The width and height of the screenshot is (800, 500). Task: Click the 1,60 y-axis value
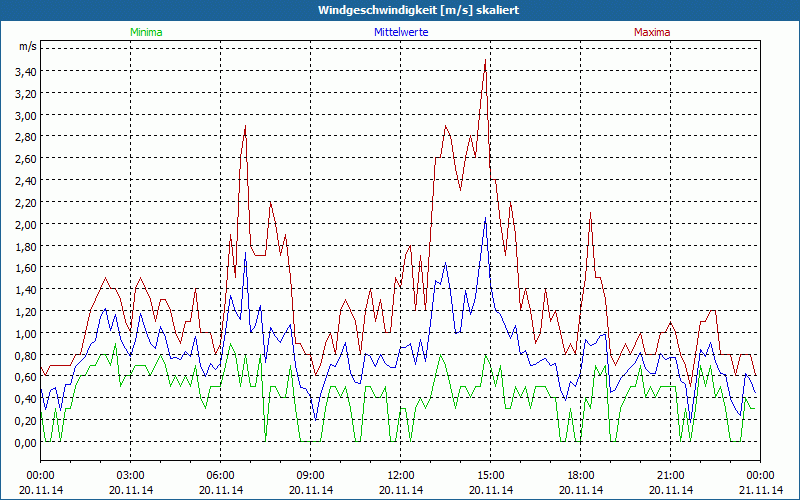click(x=26, y=268)
